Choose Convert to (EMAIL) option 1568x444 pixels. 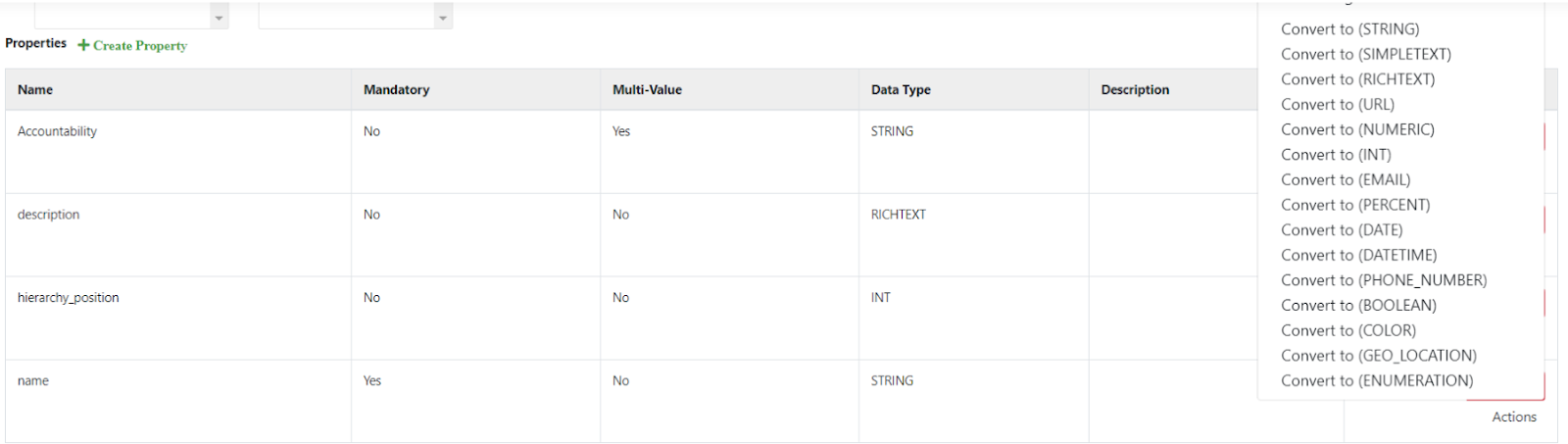pos(1346,180)
